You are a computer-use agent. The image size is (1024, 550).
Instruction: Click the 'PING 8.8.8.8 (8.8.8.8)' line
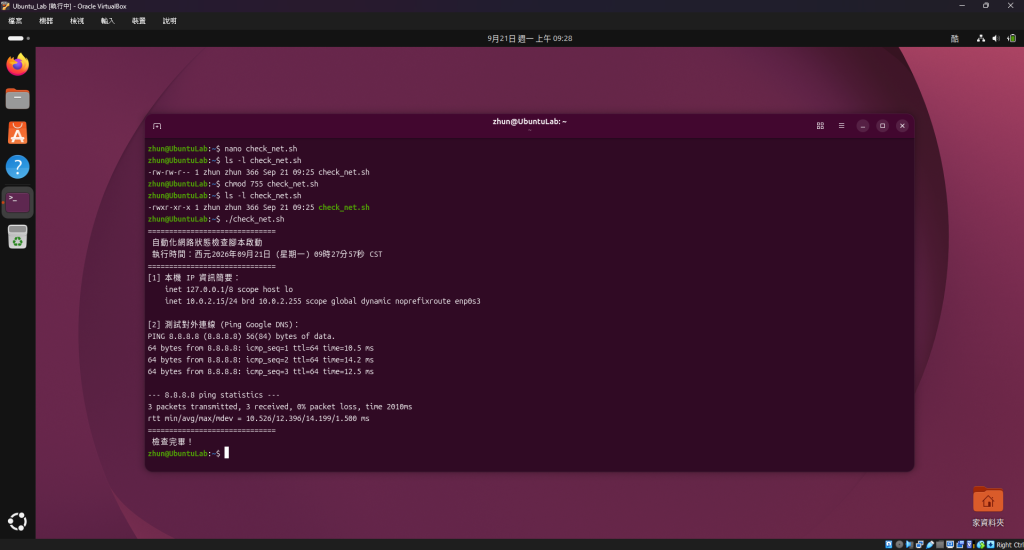point(241,336)
